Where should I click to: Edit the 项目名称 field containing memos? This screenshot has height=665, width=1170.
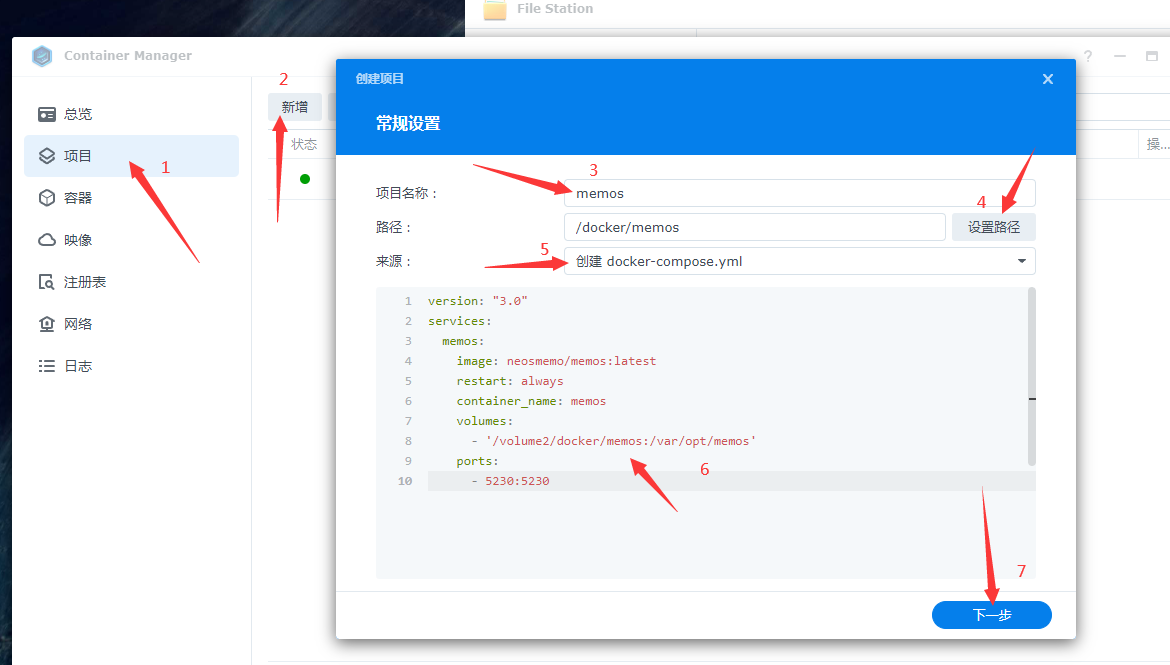[799, 193]
